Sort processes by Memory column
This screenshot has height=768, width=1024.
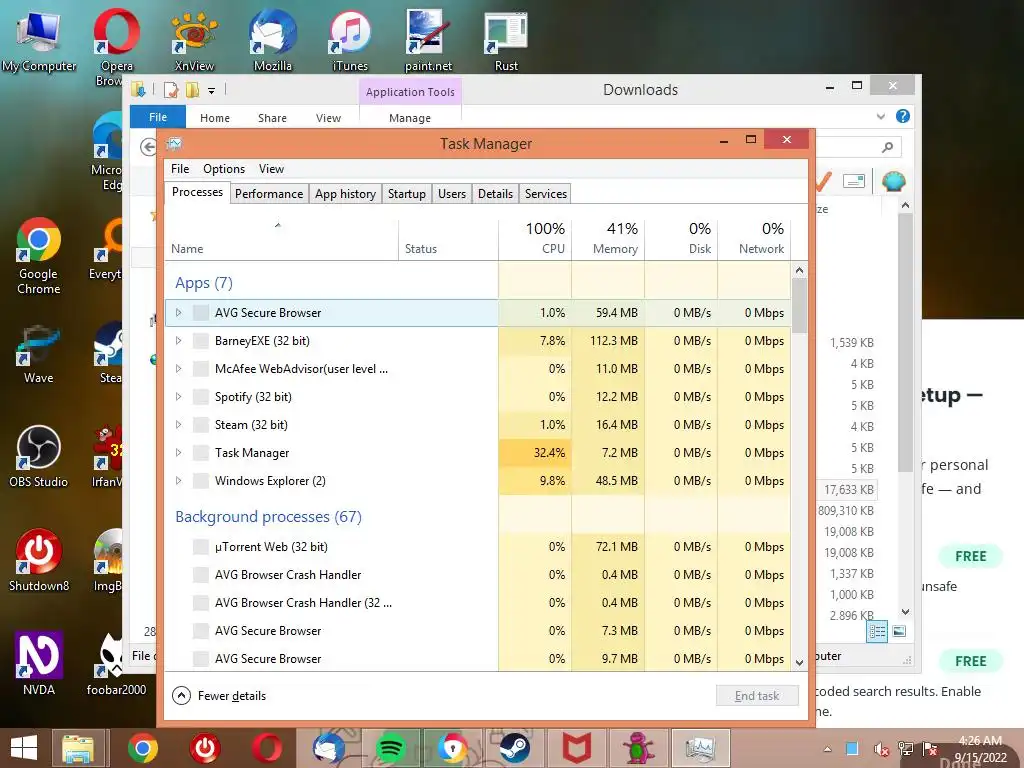[x=608, y=239]
